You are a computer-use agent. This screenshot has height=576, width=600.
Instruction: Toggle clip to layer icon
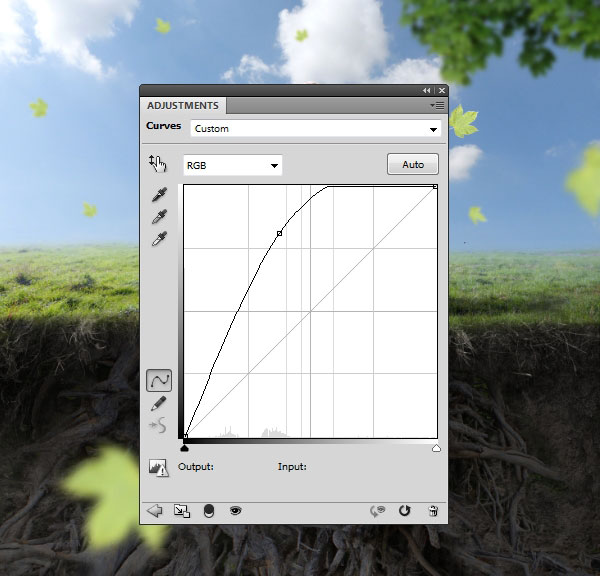[209, 511]
